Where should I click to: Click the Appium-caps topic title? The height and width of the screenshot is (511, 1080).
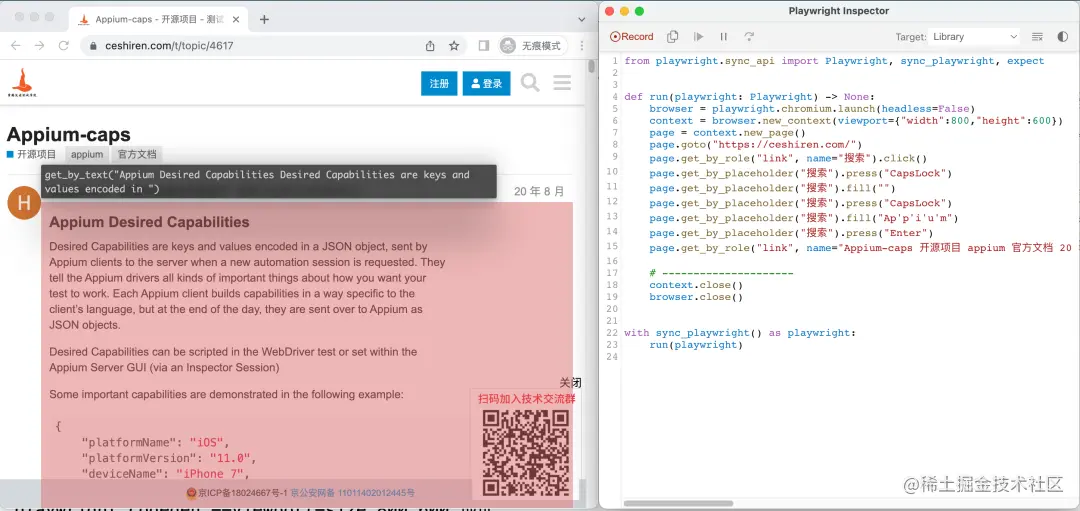click(68, 134)
